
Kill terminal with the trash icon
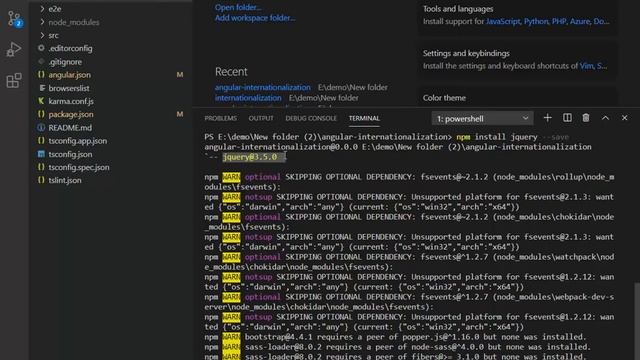[586, 118]
